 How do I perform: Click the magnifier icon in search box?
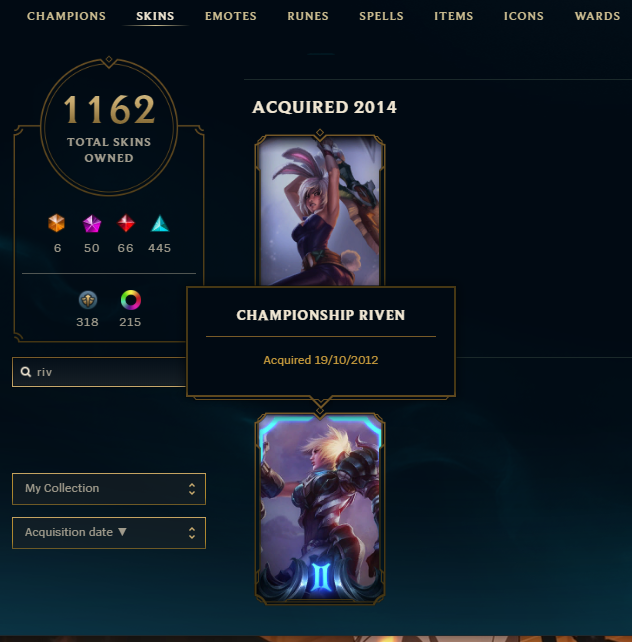coord(26,372)
